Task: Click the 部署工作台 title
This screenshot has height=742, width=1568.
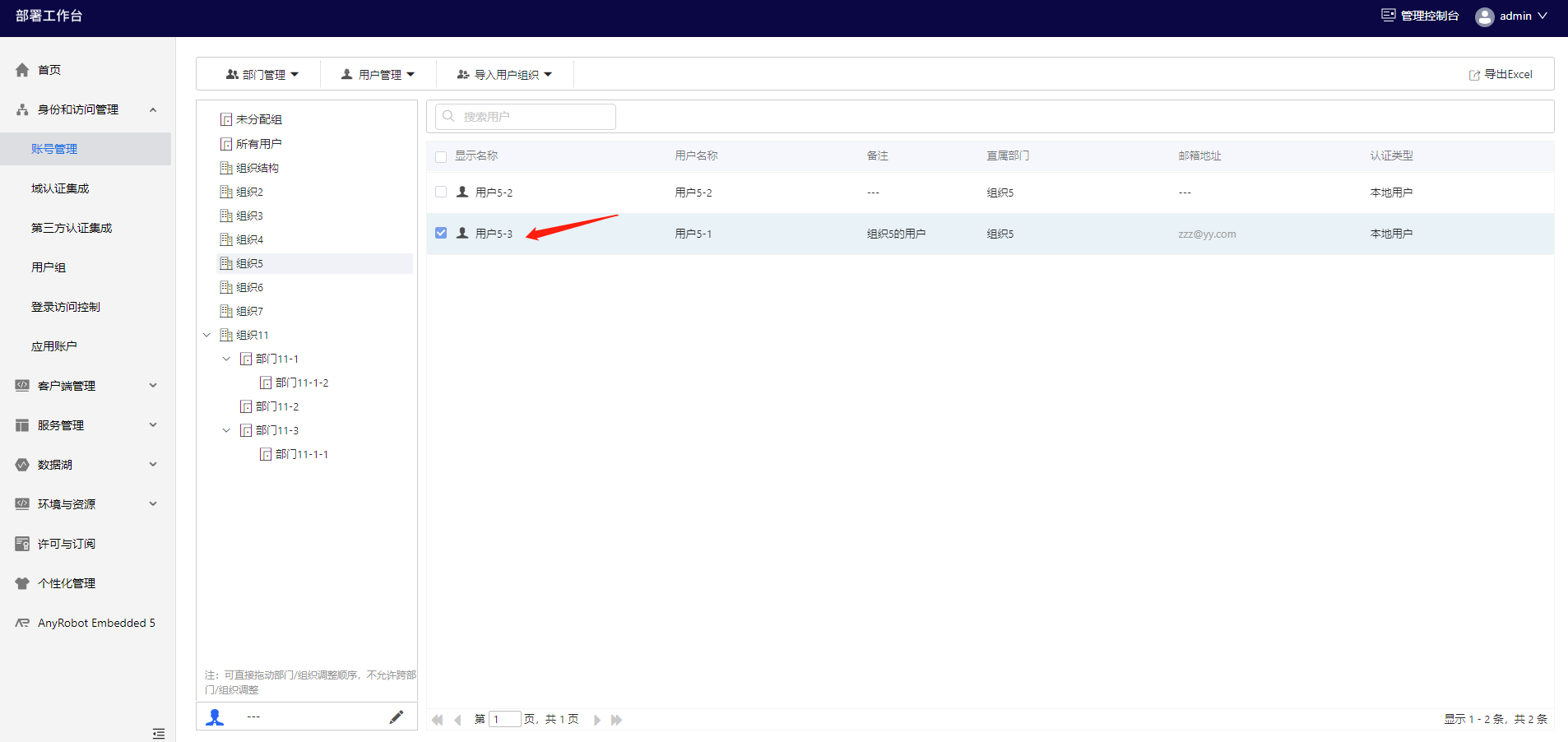Action: (x=49, y=16)
